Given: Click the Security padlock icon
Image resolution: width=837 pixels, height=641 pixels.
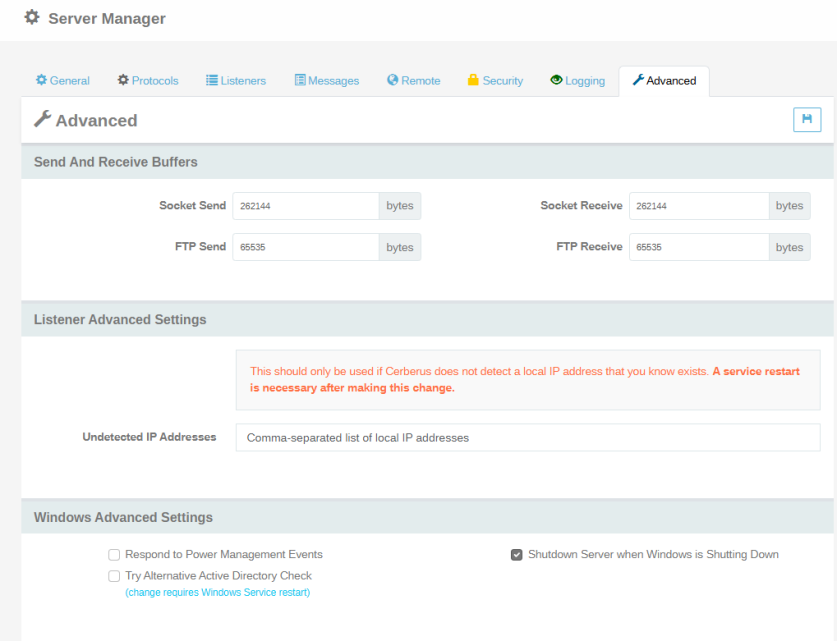Looking at the screenshot, I should click(x=473, y=80).
